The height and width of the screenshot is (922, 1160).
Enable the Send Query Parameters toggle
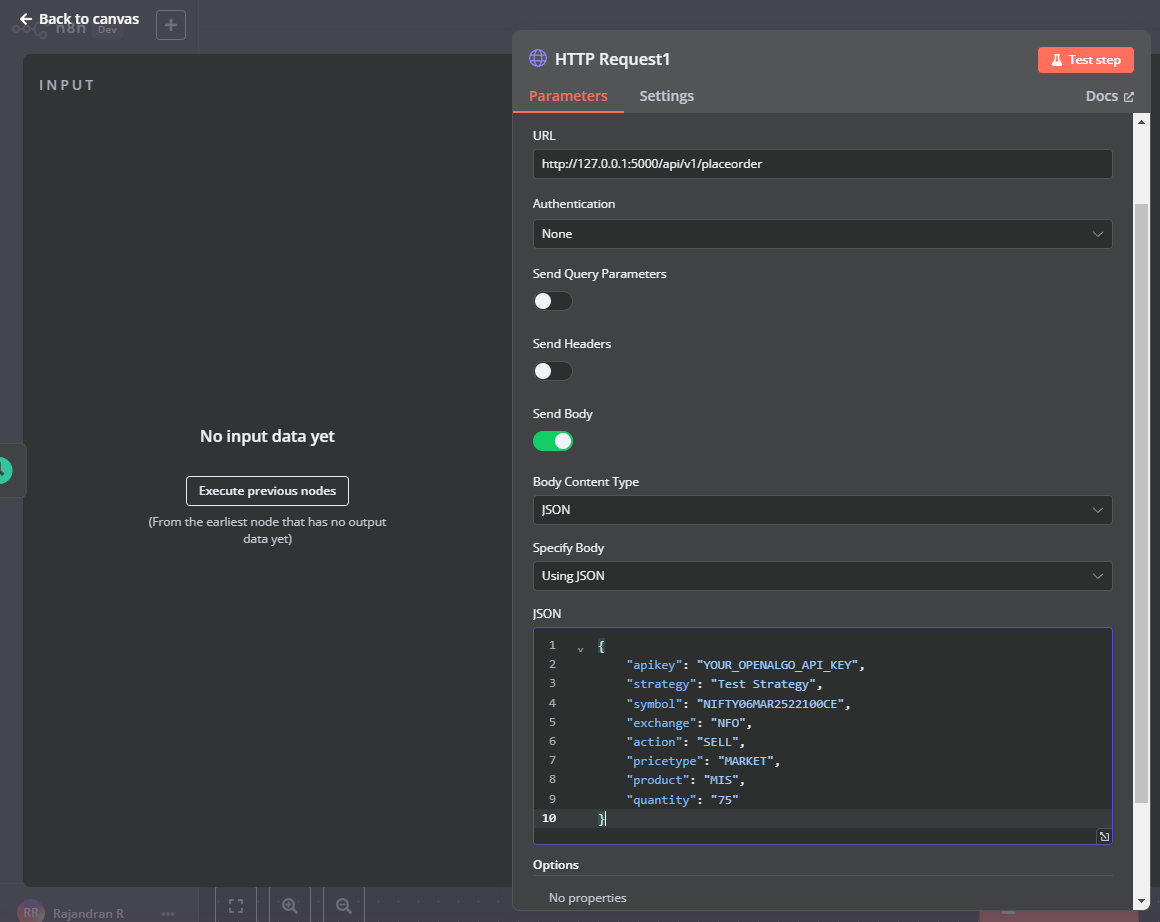(x=552, y=301)
